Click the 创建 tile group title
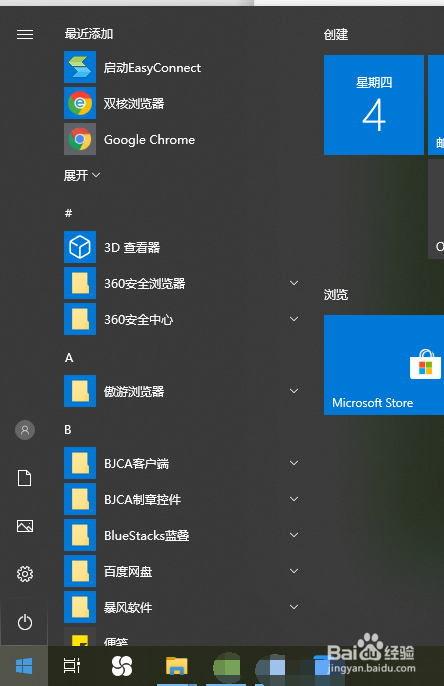444x686 pixels. click(x=336, y=35)
